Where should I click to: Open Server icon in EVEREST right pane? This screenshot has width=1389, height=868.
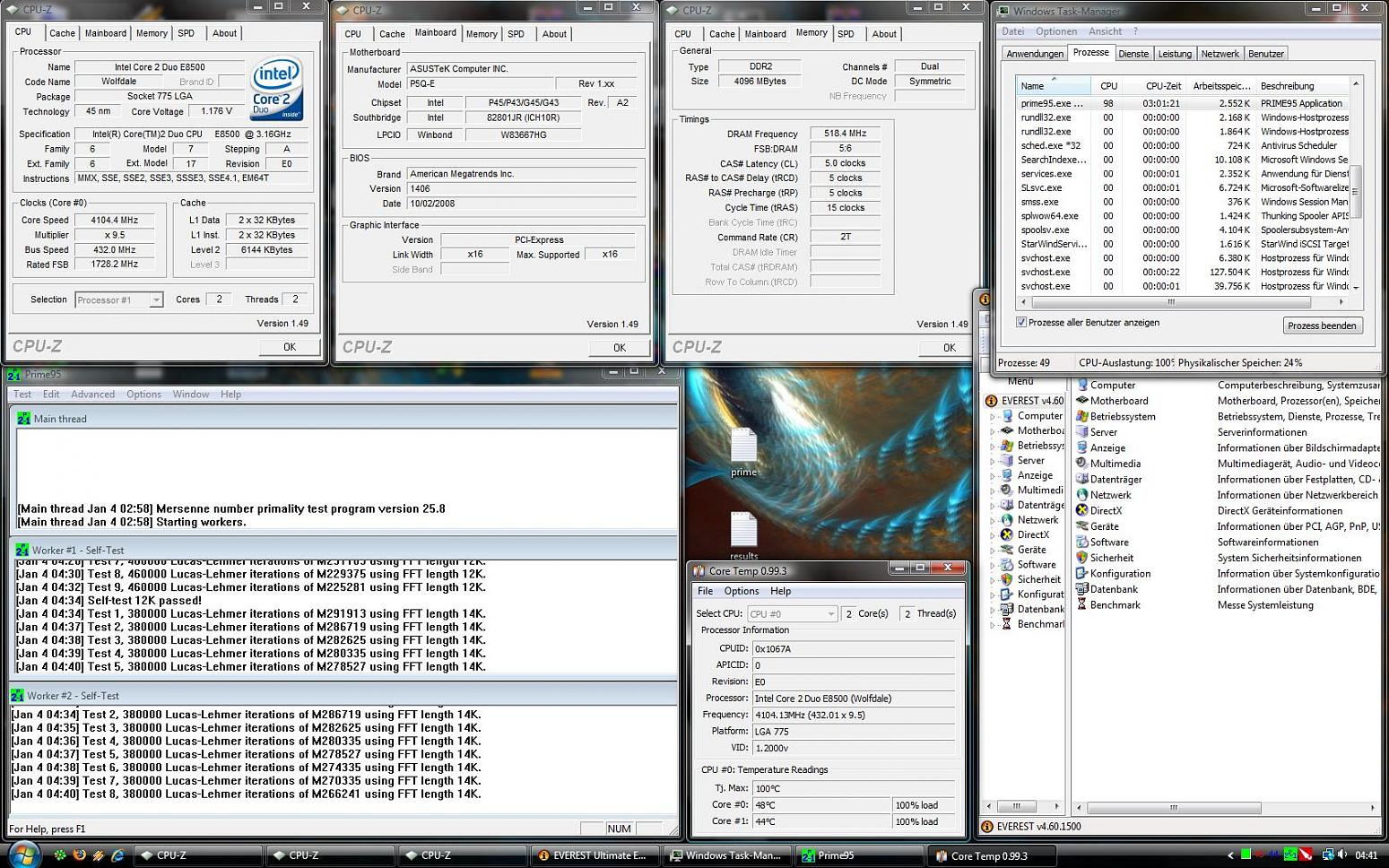tap(1081, 432)
